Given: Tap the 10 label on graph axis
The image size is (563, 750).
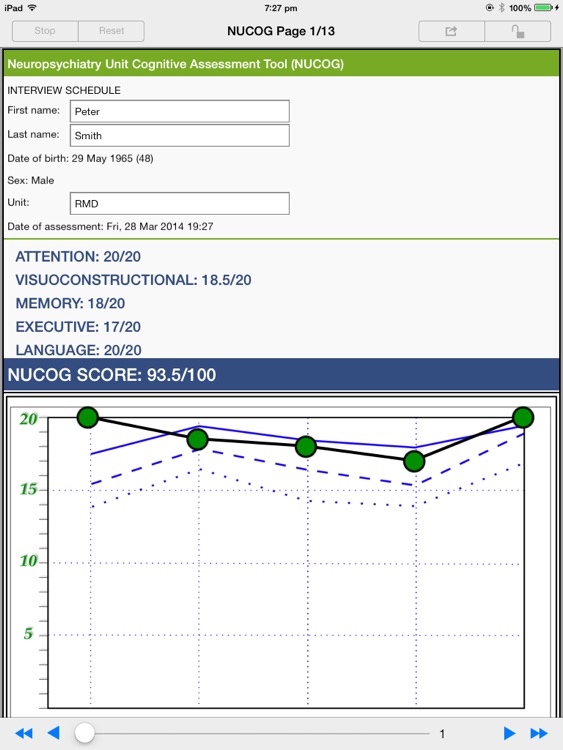Looking at the screenshot, I should pos(28,561).
